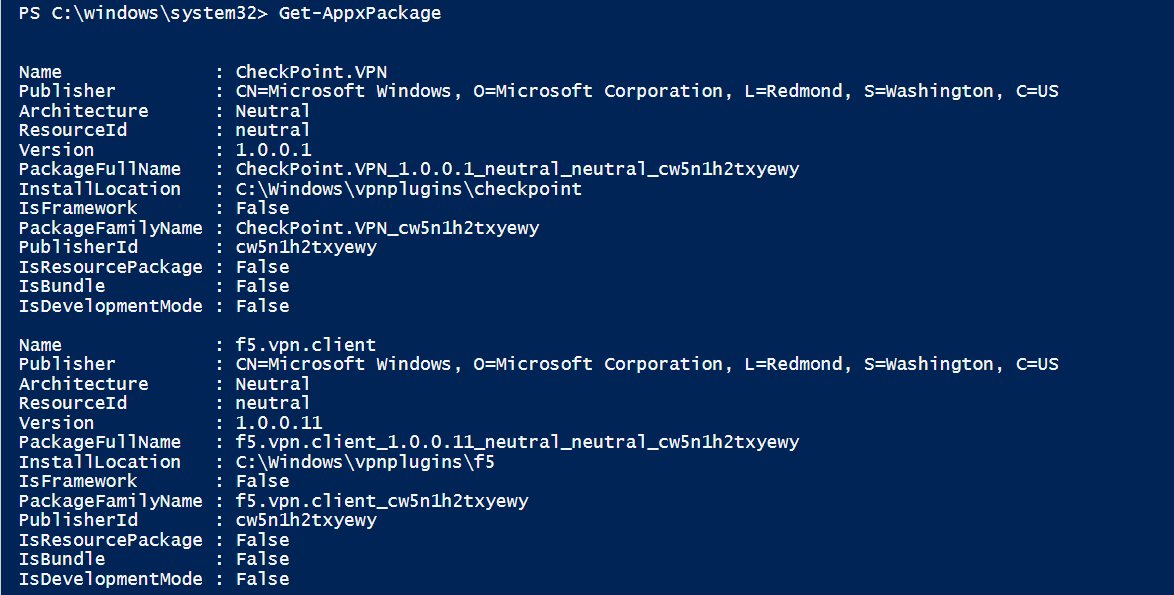1174x595 pixels.
Task: Click the PS C:\windows\system32> prompt
Action: pyautogui.click(x=143, y=13)
